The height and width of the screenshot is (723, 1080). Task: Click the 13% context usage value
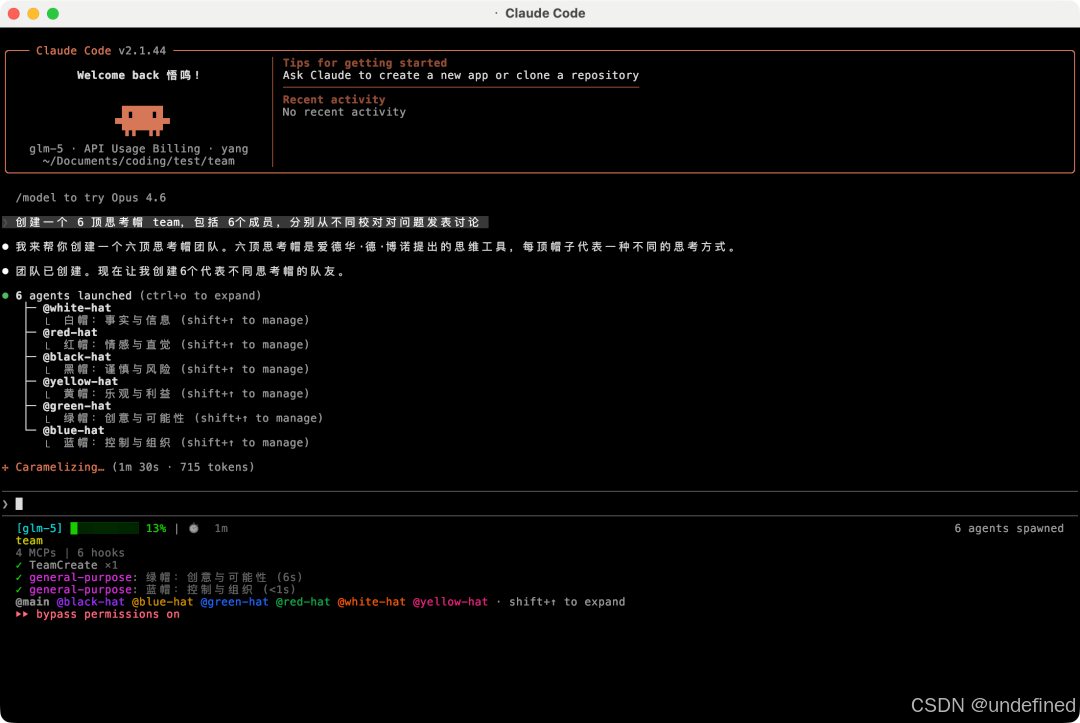pyautogui.click(x=156, y=528)
